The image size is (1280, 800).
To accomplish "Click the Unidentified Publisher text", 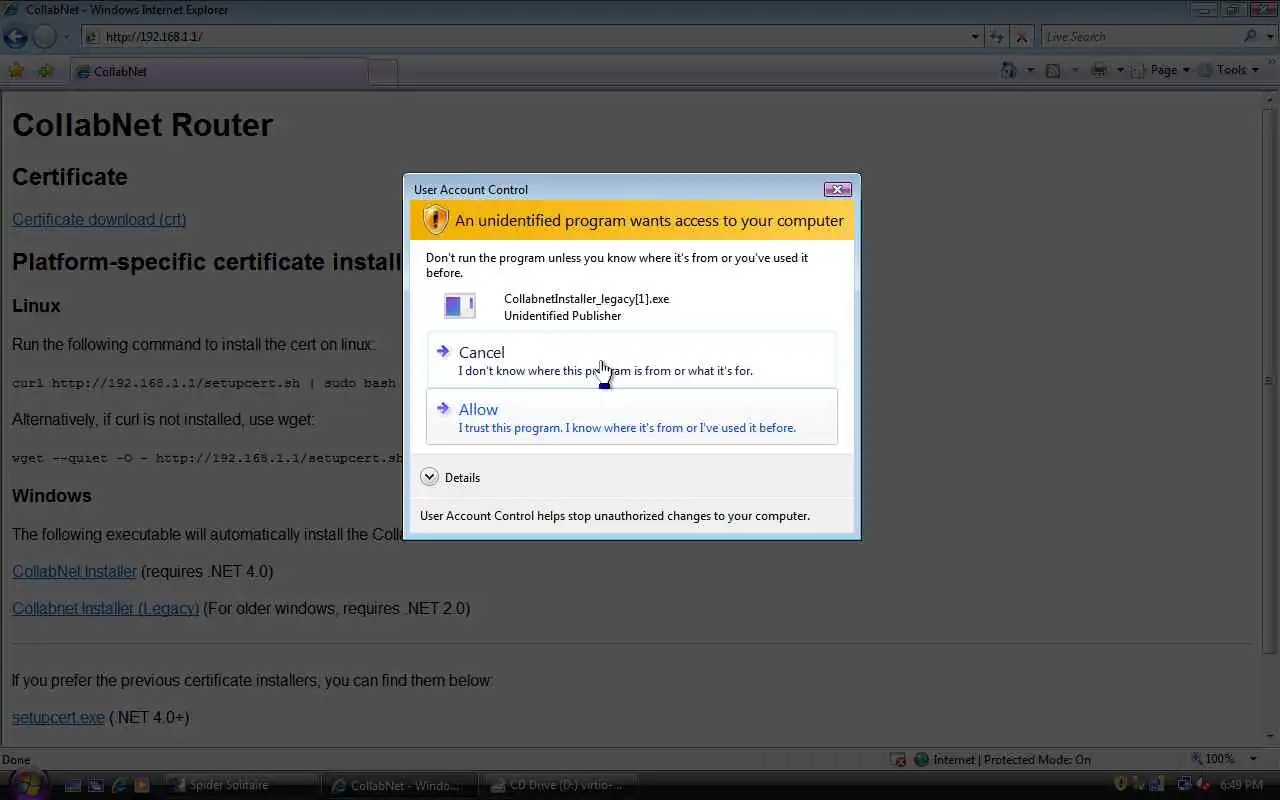I will point(562,316).
